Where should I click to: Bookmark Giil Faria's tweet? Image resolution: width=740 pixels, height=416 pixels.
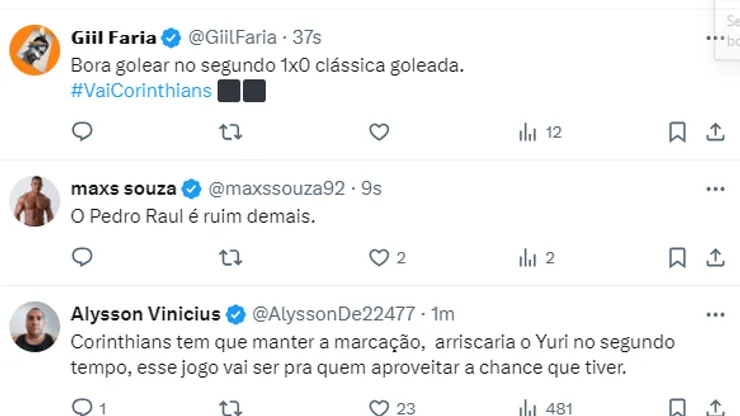[x=677, y=132]
